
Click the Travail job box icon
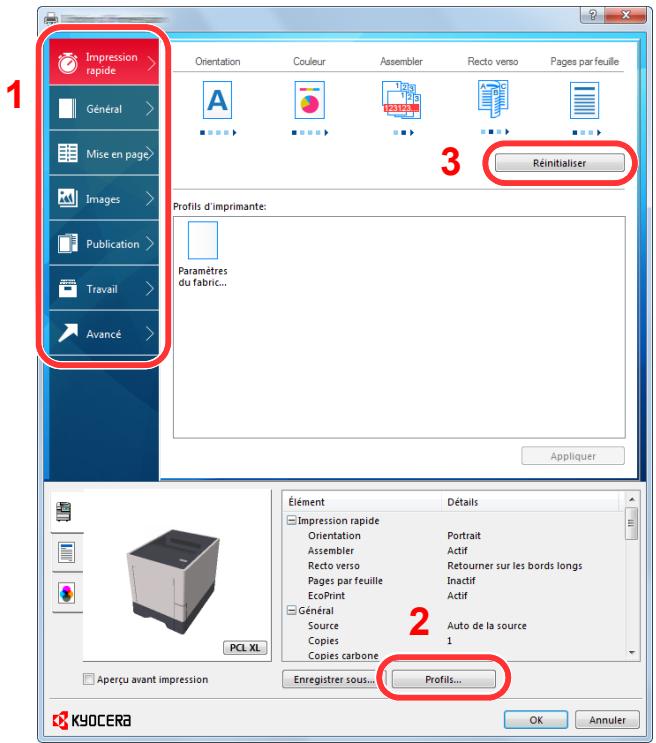click(68, 288)
